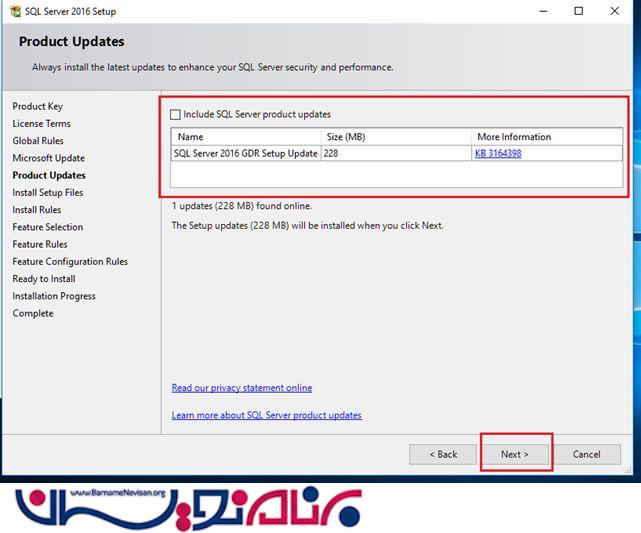Select Install Setup Files step
The height and width of the screenshot is (533, 641).
point(47,193)
